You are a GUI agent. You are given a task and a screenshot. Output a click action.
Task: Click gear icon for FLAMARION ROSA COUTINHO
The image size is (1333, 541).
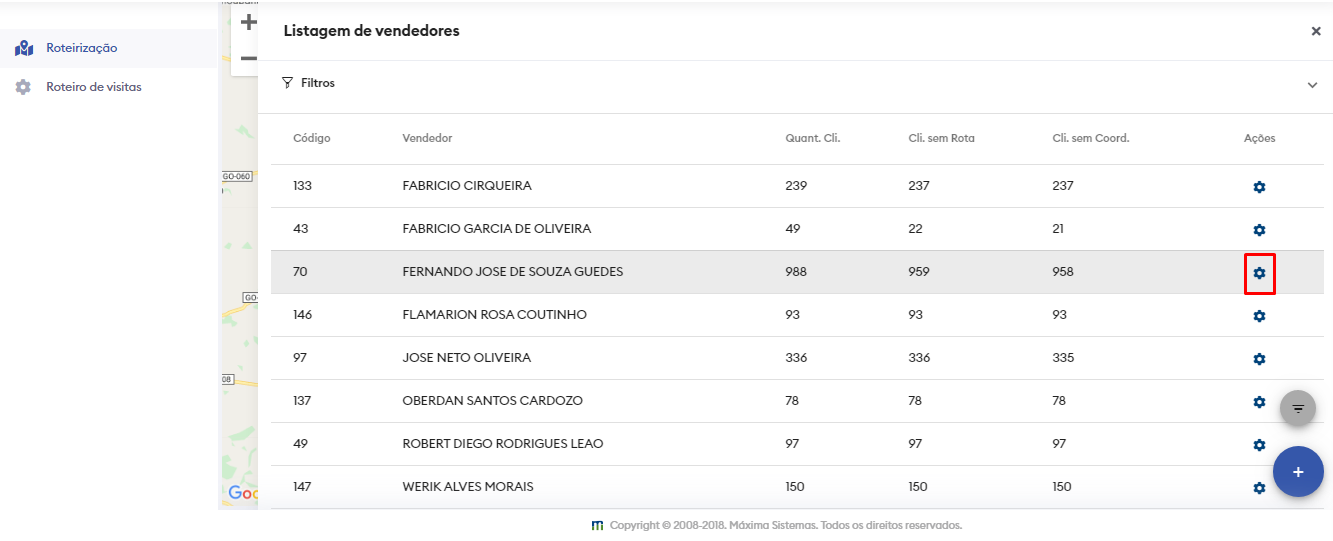point(1259,316)
